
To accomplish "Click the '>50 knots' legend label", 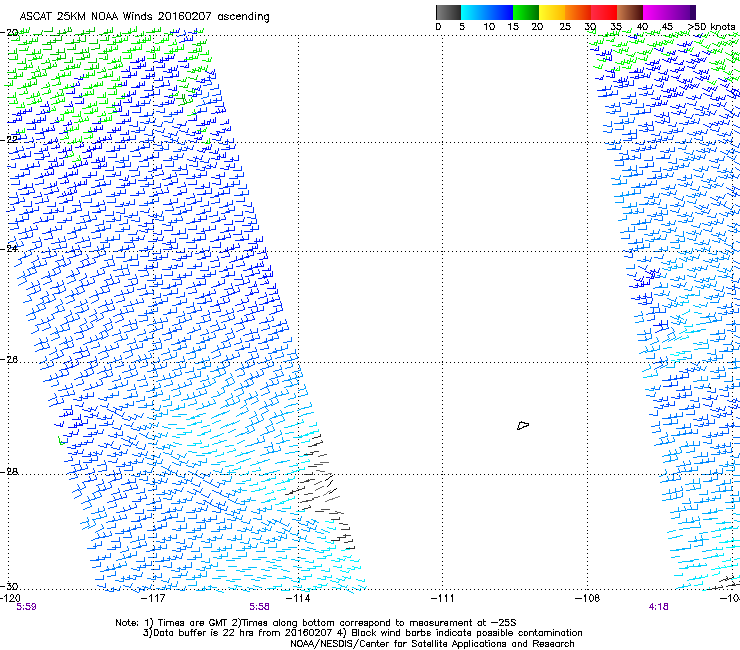I will click(711, 27).
